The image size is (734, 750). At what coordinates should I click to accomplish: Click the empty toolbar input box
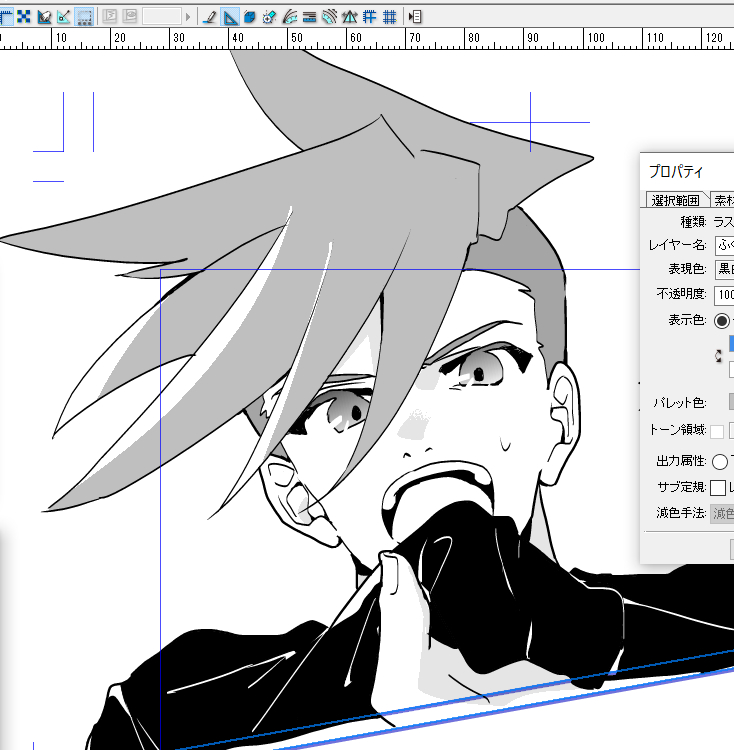tap(162, 17)
